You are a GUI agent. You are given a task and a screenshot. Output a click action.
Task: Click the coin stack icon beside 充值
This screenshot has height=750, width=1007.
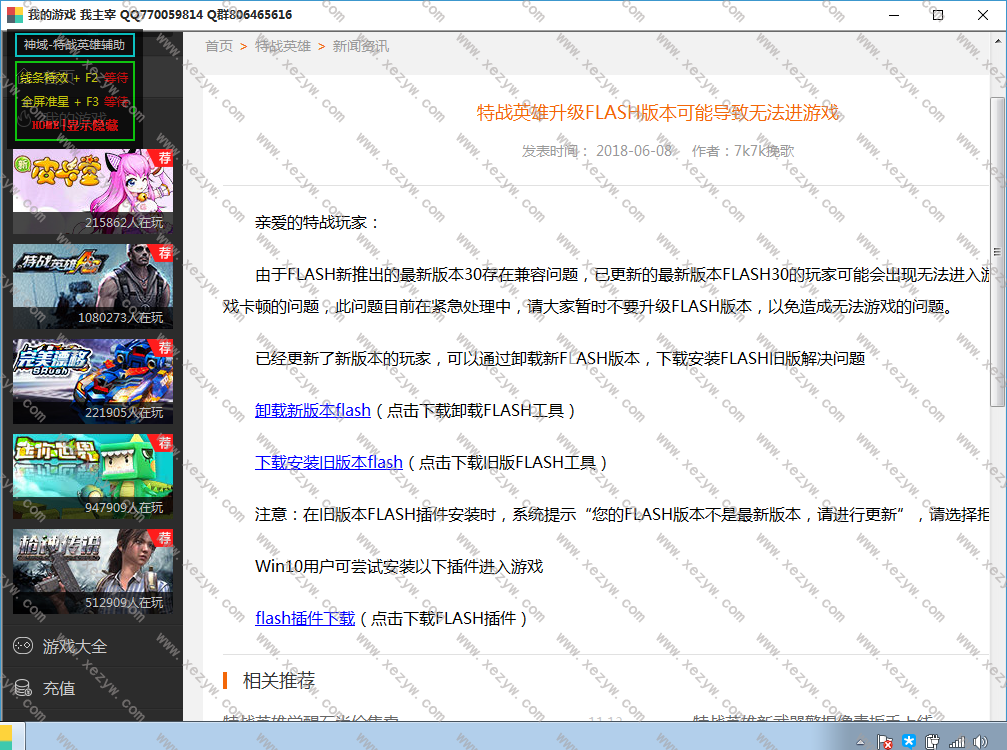pos(22,689)
